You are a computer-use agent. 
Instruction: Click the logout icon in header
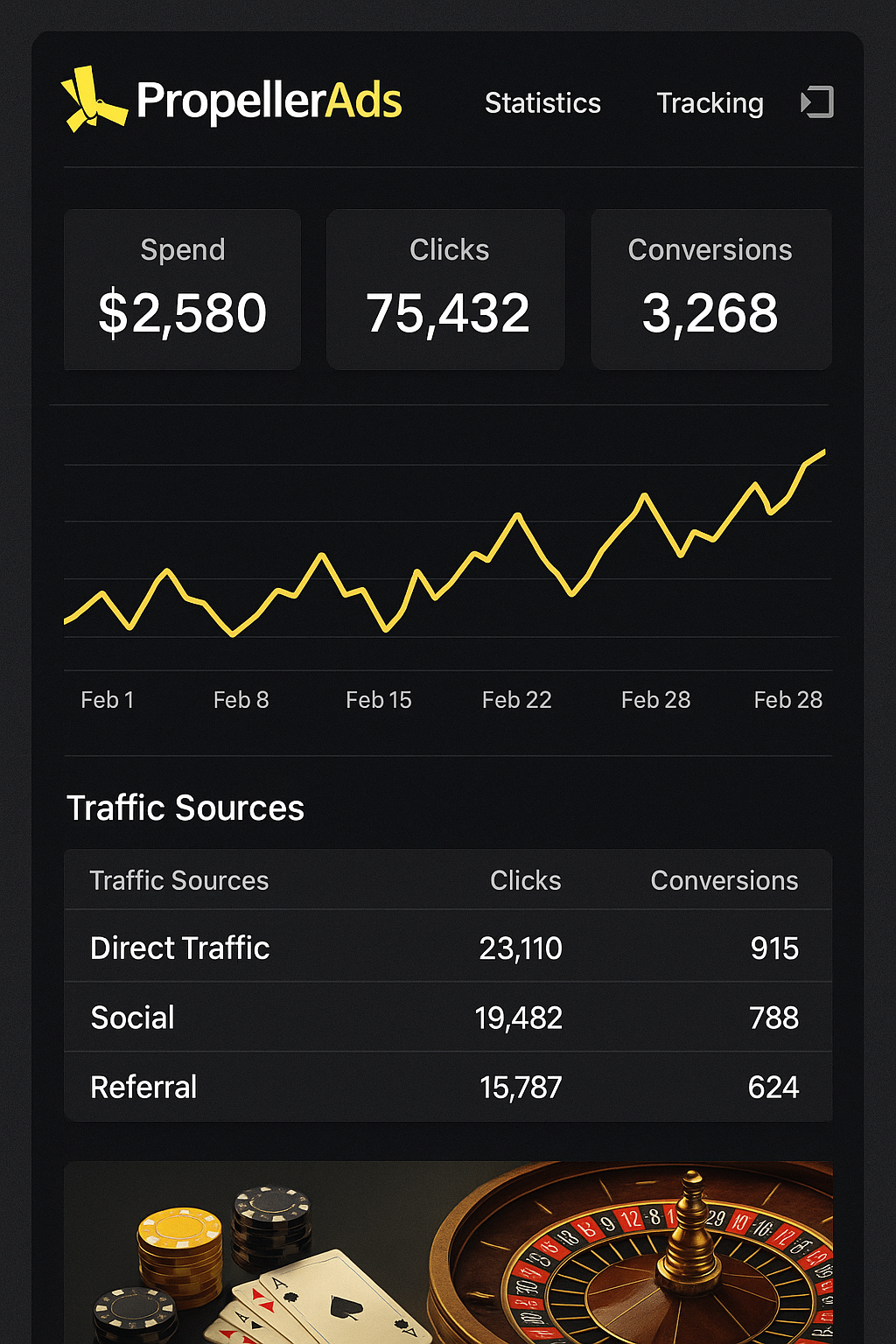point(817,102)
